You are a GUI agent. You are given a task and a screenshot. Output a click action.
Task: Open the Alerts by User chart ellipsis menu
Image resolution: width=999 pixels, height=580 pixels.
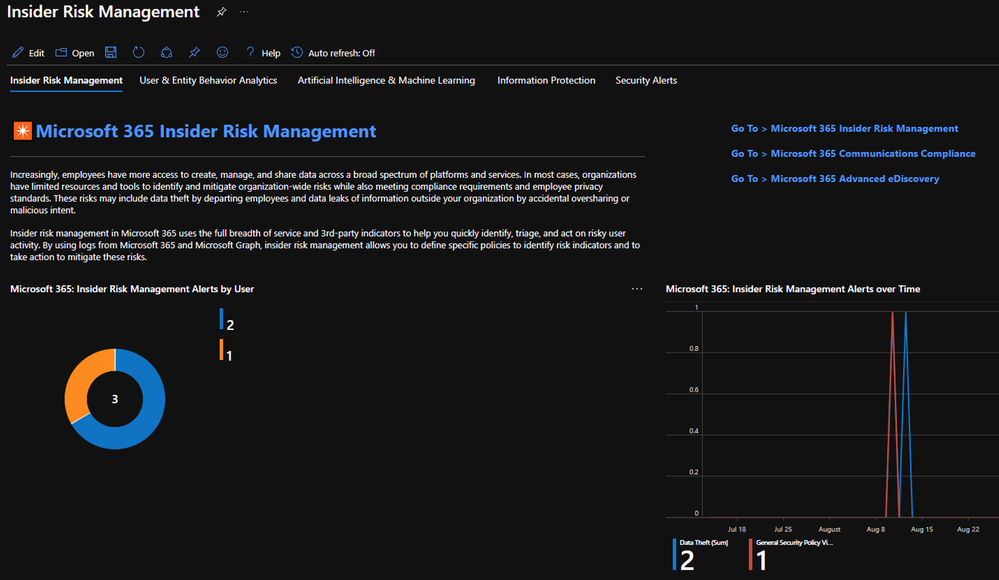(x=637, y=289)
